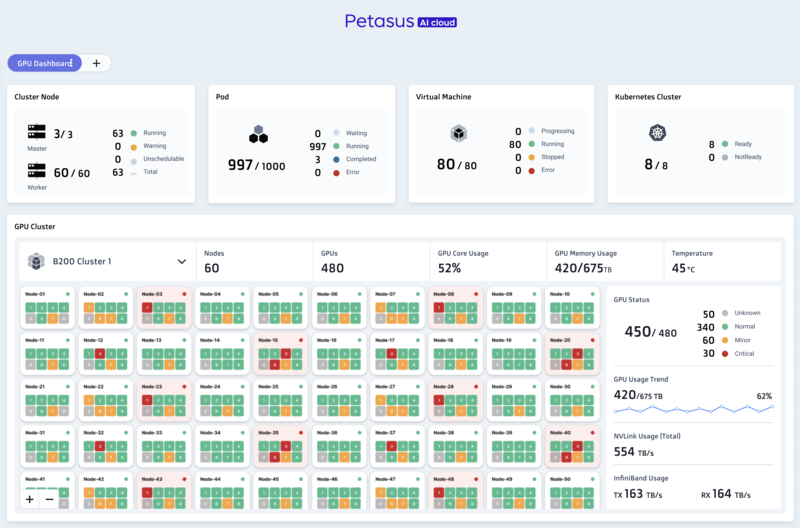Zoom in the node grid with plus
The image size is (800, 528).
click(30, 498)
